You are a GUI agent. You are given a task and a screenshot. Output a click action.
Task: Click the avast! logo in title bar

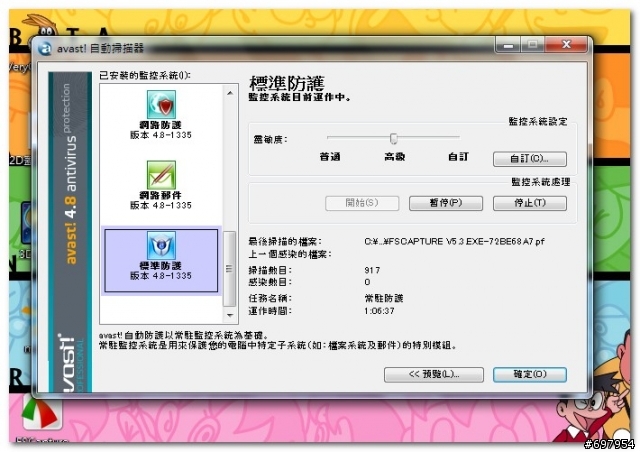tap(44, 49)
